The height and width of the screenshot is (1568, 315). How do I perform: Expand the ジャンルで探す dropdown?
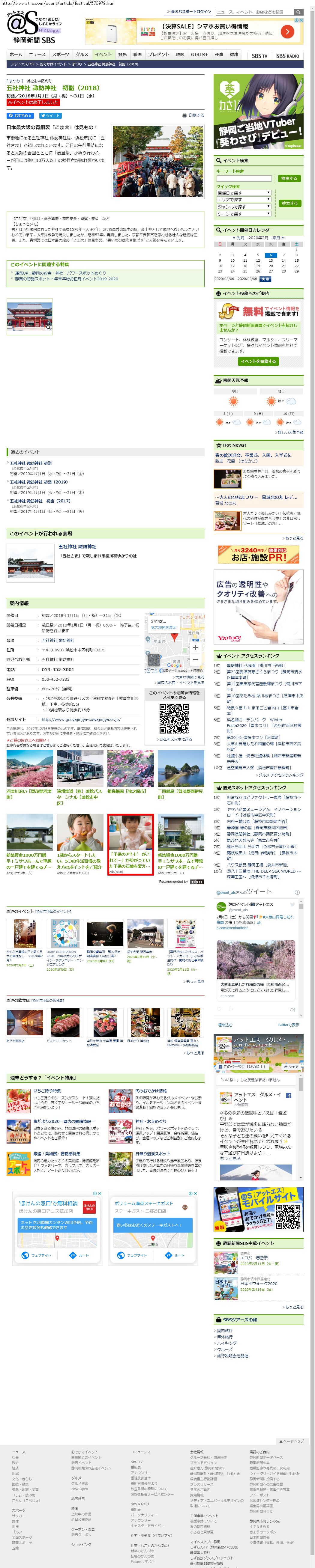(x=243, y=207)
